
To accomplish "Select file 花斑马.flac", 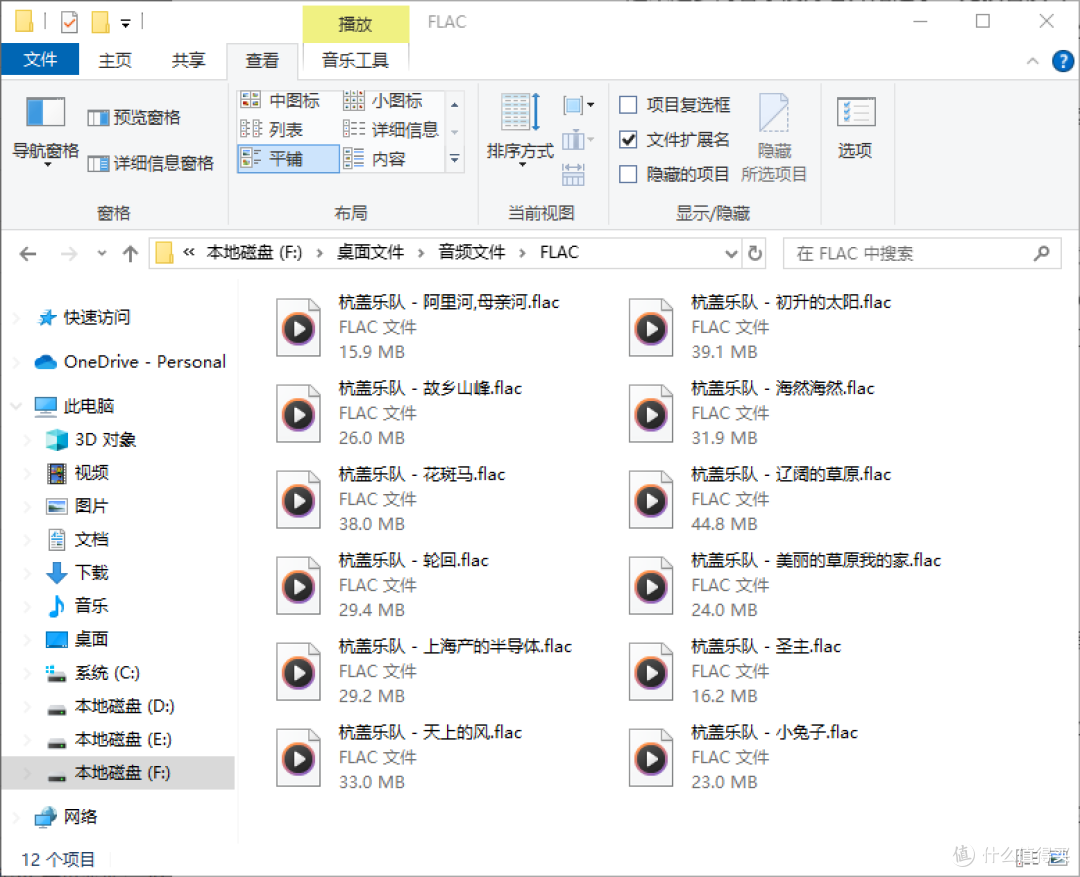I will [x=391, y=499].
